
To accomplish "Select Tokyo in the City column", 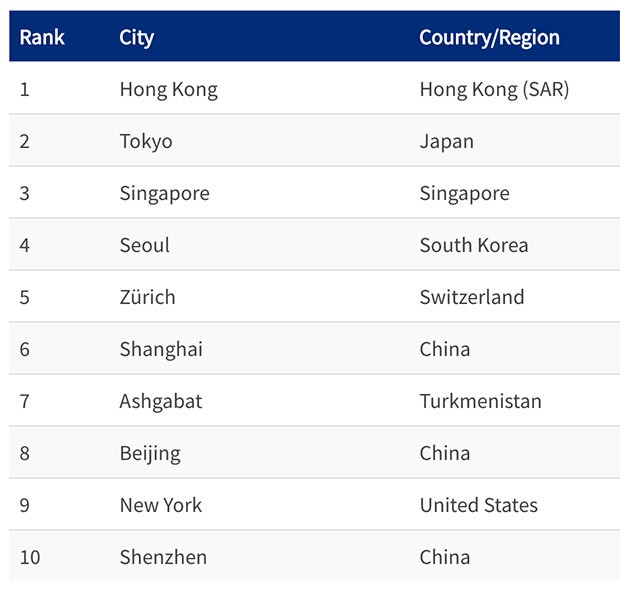I will click(x=146, y=142).
